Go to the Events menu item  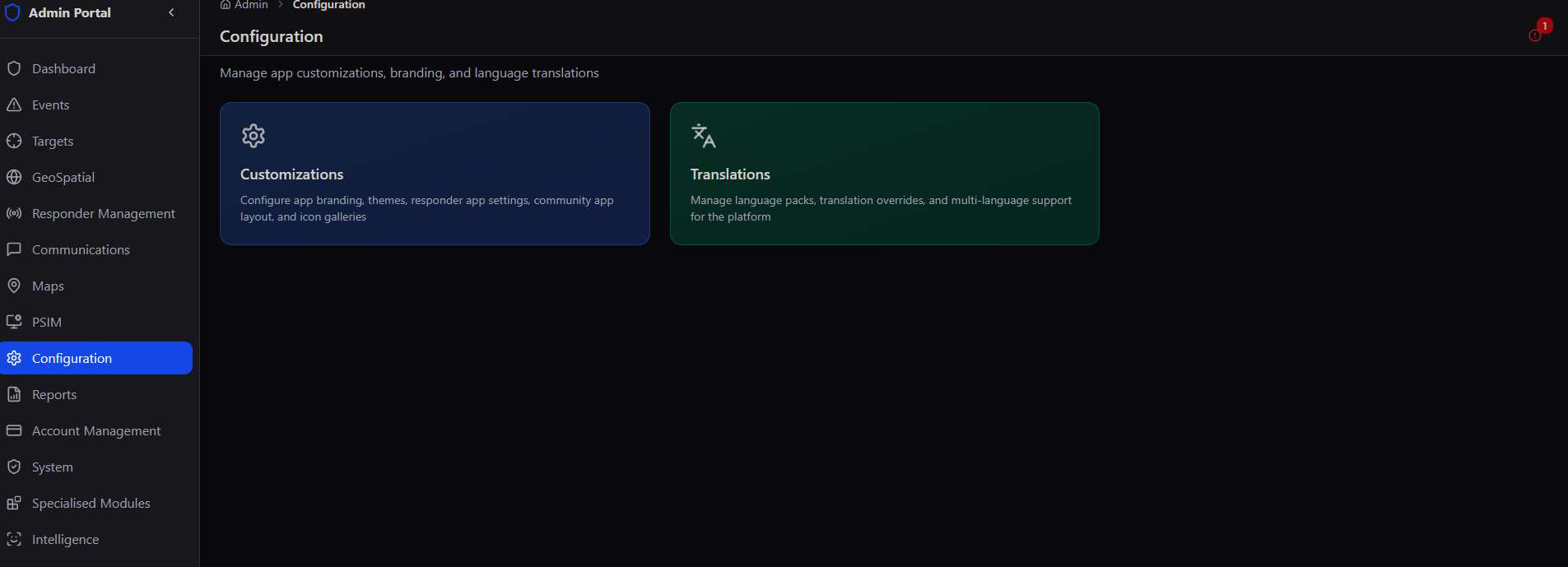coord(96,105)
